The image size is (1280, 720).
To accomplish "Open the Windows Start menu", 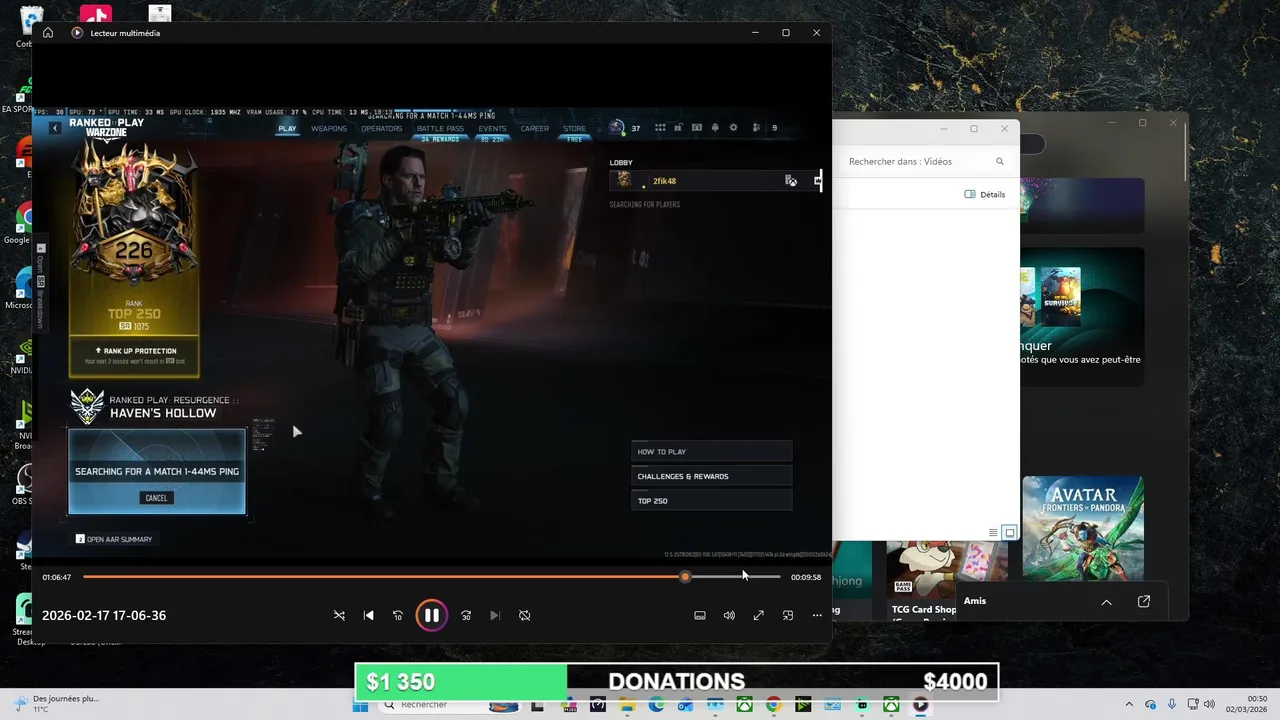I will pyautogui.click(x=361, y=705).
